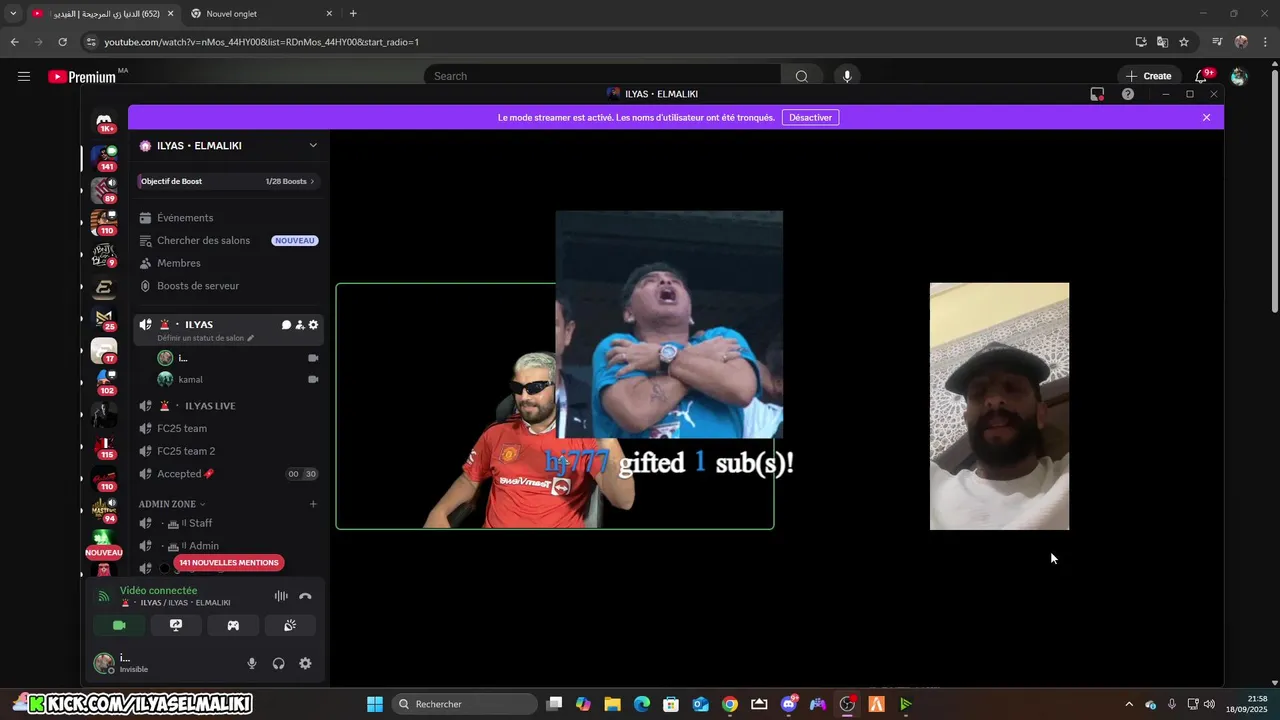This screenshot has height=720, width=1280.
Task: Bookmark this page star icon
Action: tap(1184, 42)
